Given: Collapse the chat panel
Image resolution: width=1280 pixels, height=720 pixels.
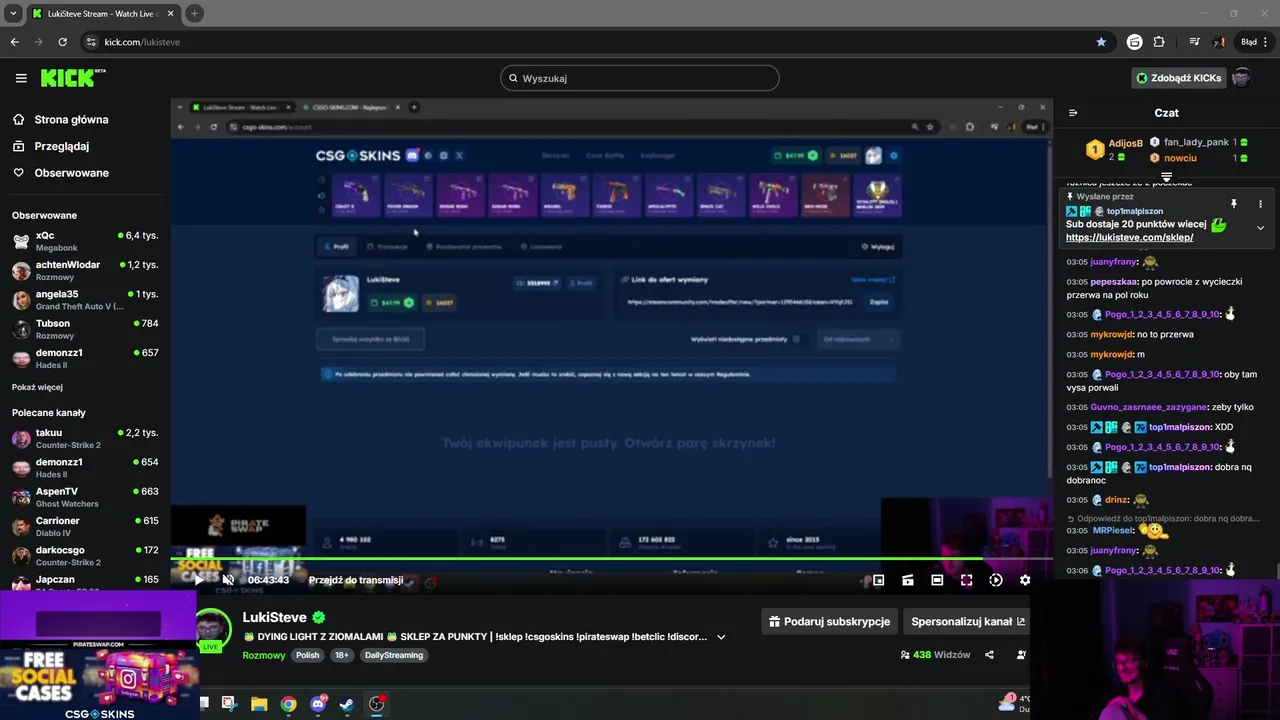Looking at the screenshot, I should (1073, 113).
